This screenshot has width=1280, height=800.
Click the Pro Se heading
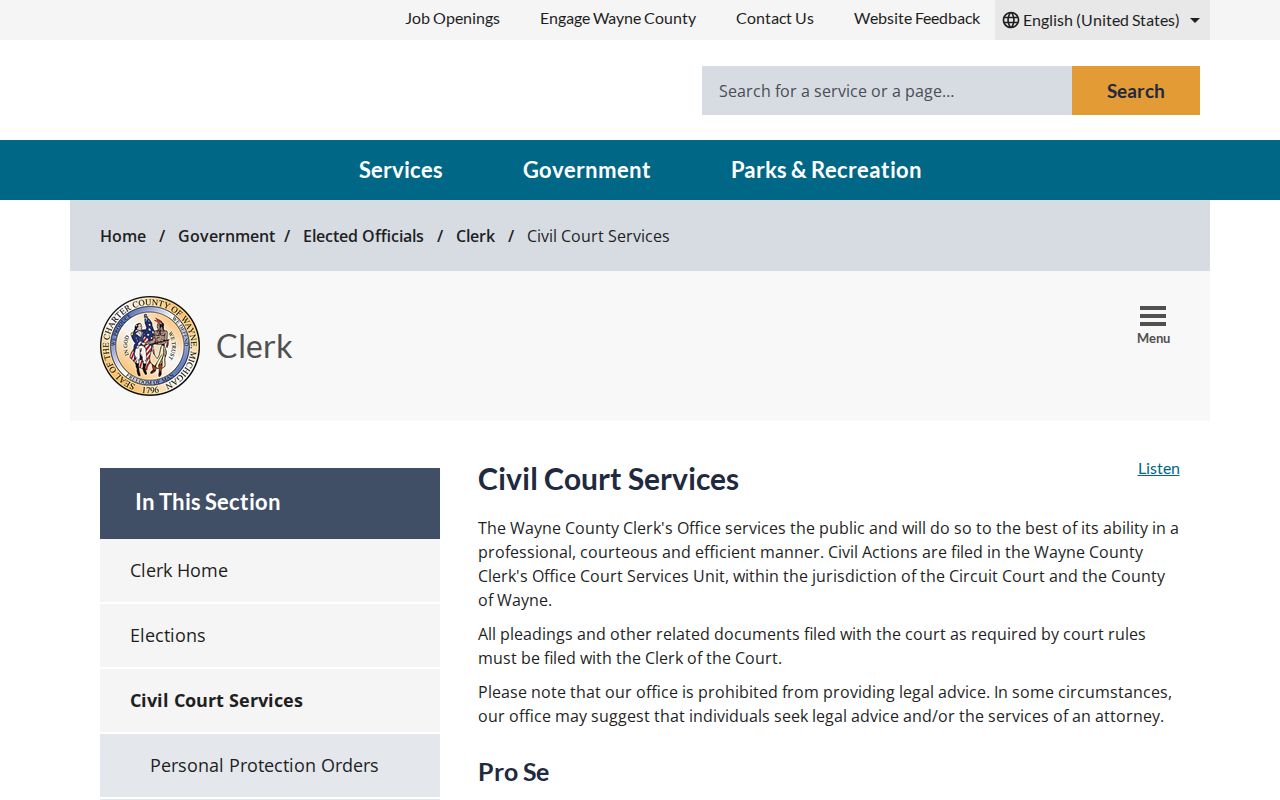pos(514,772)
